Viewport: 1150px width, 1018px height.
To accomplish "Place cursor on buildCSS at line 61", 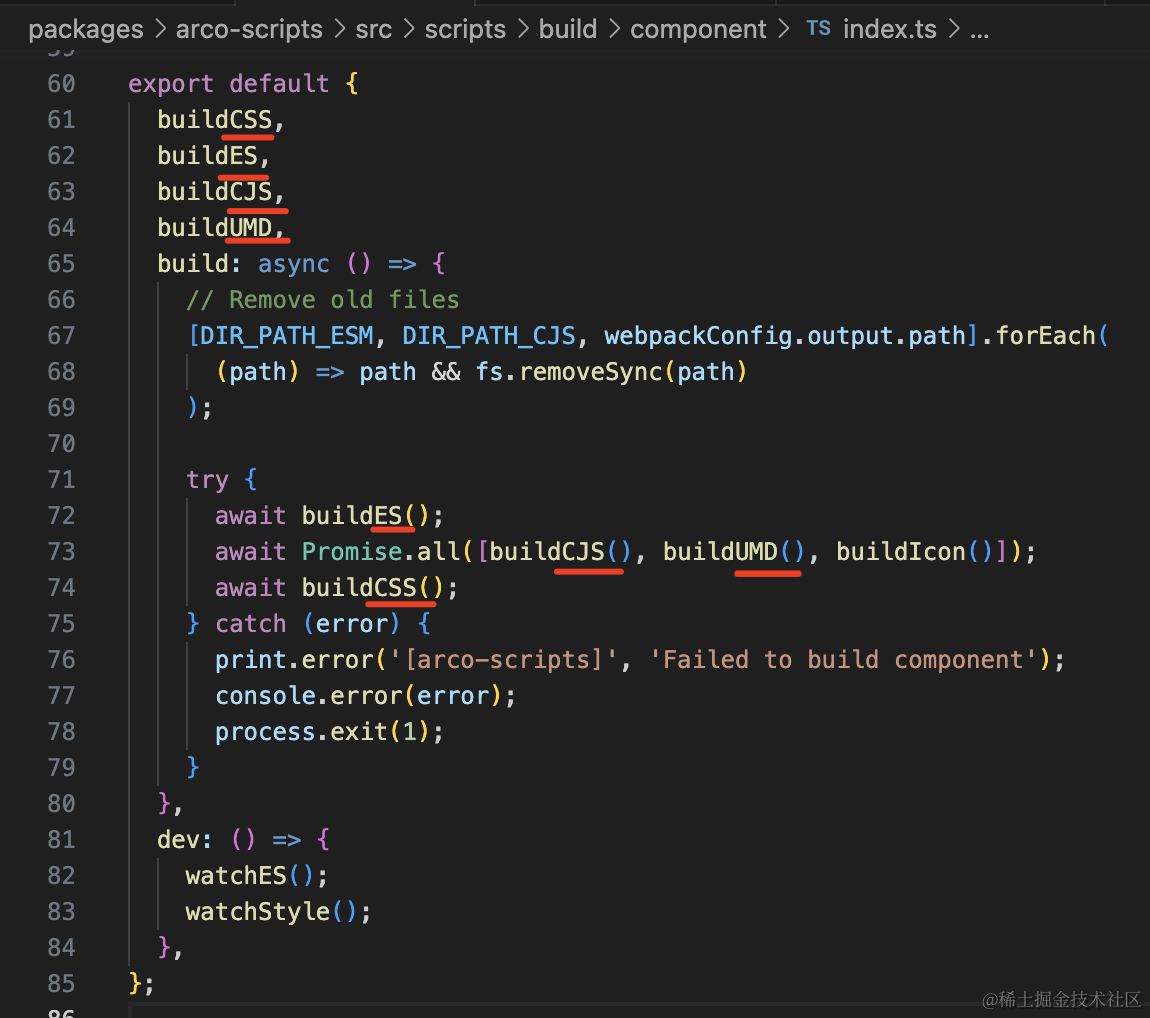I will 215,120.
